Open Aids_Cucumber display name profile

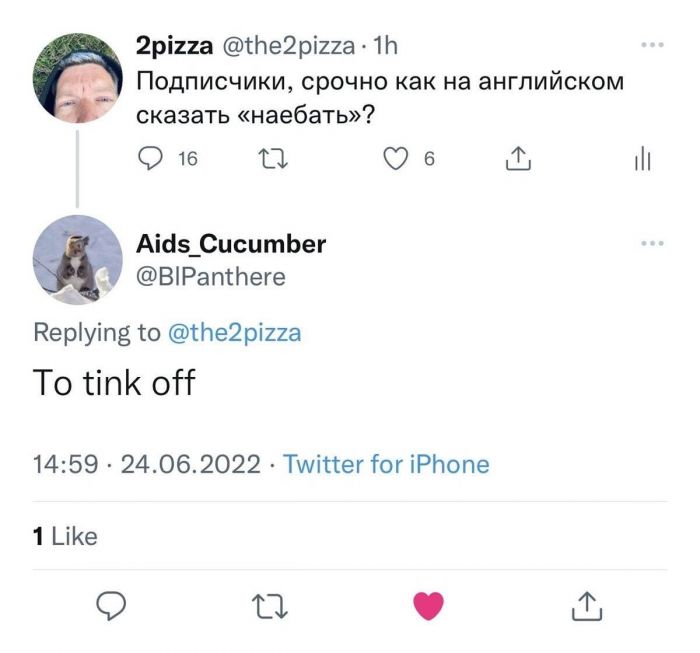230,244
